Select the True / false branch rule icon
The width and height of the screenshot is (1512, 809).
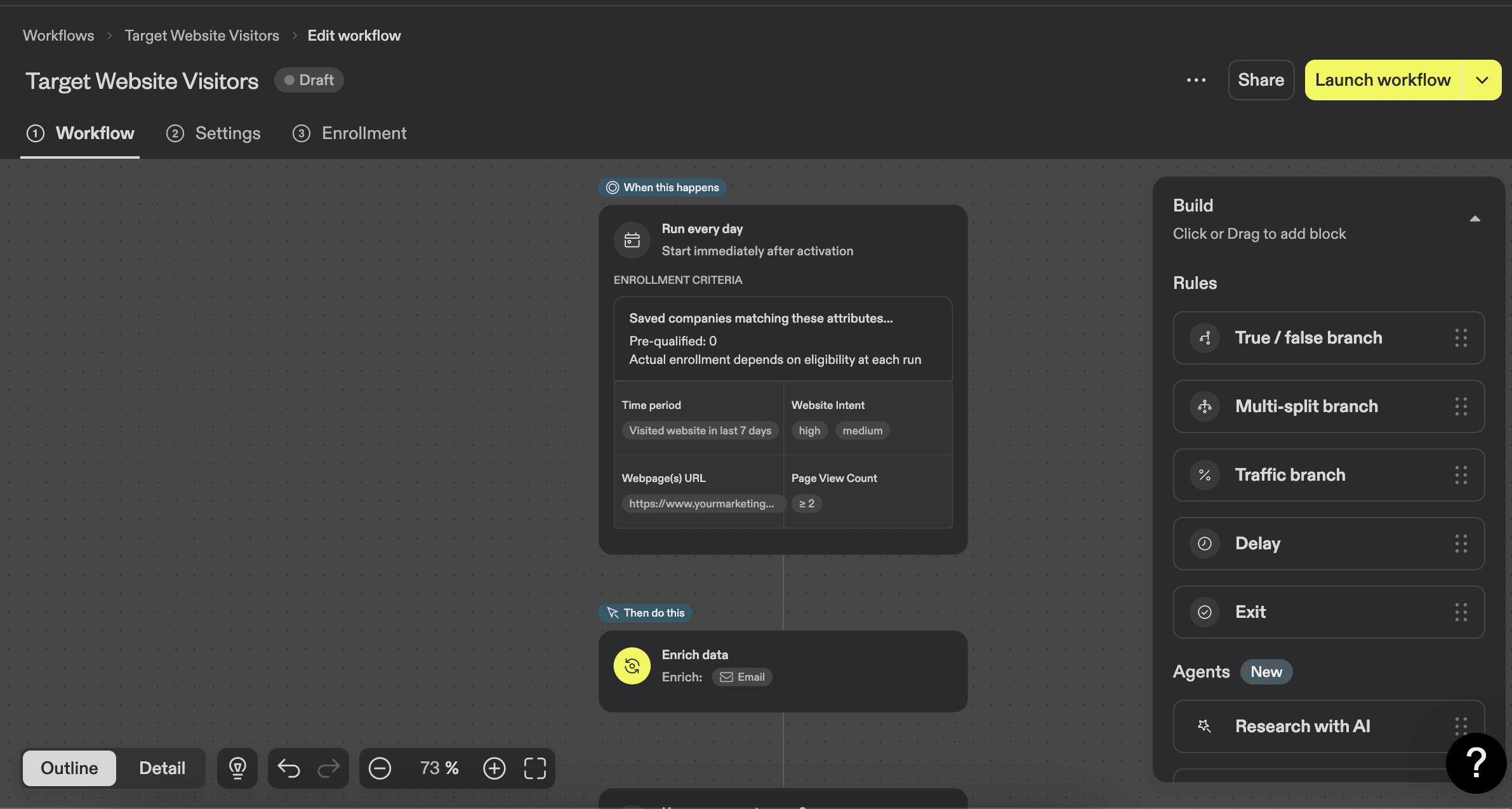click(x=1205, y=338)
